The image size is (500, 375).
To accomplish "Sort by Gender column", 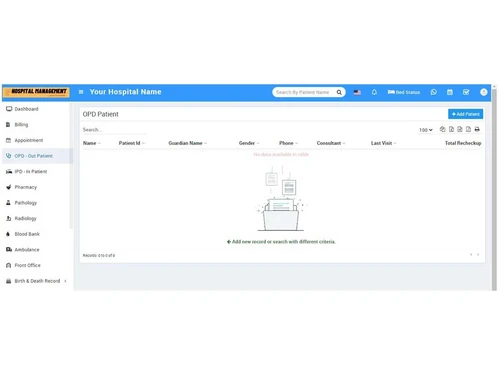I will tap(249, 143).
